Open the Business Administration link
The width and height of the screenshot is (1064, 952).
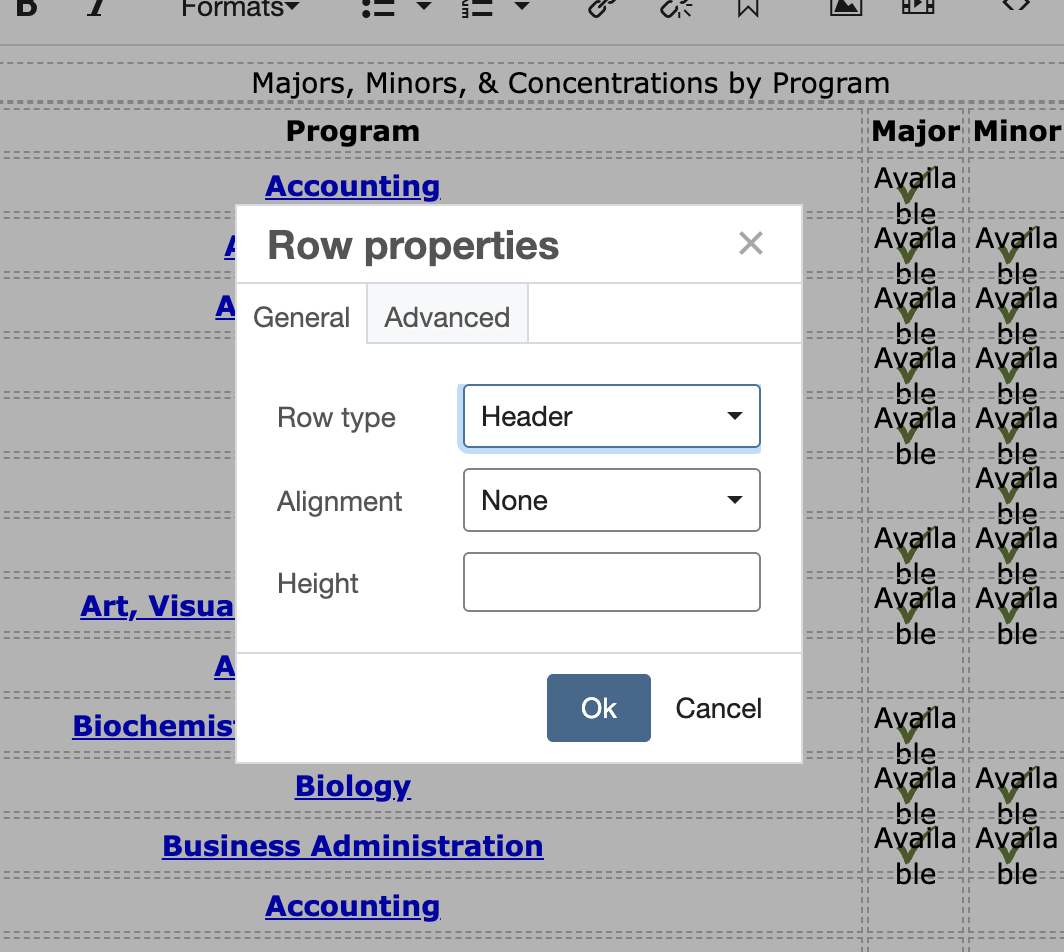click(x=352, y=845)
